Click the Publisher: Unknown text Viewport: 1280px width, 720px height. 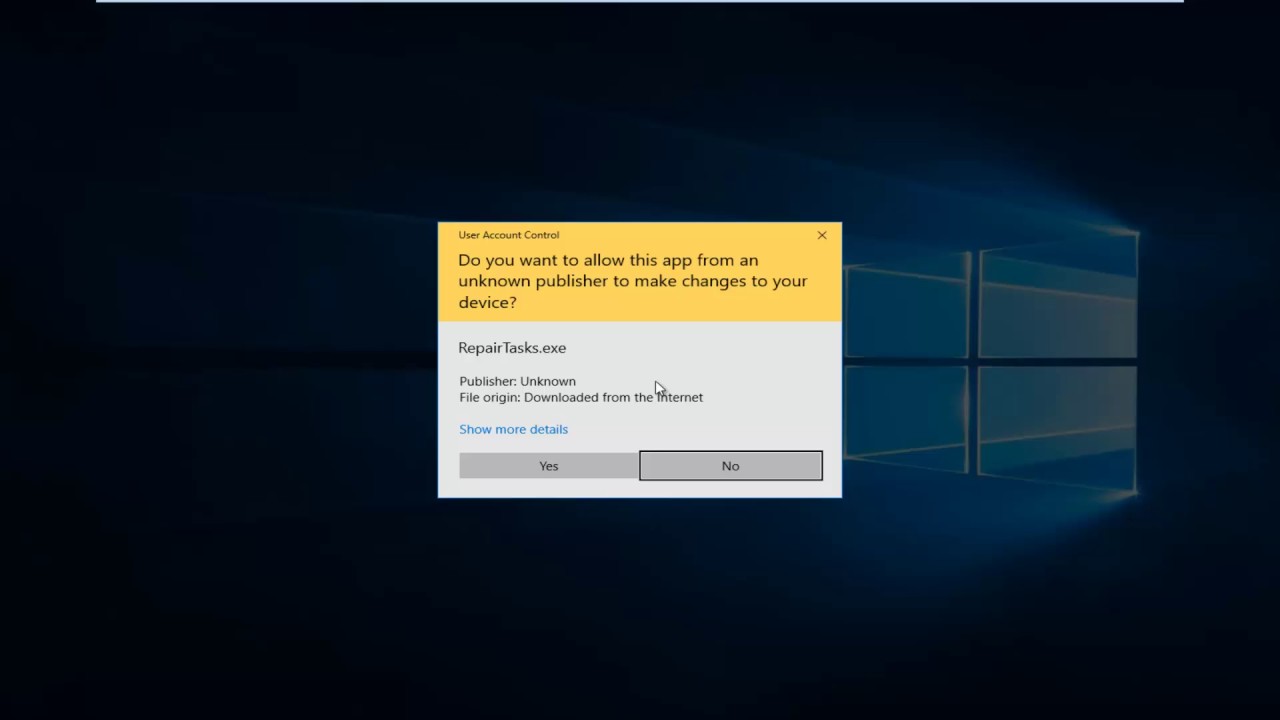tap(517, 381)
